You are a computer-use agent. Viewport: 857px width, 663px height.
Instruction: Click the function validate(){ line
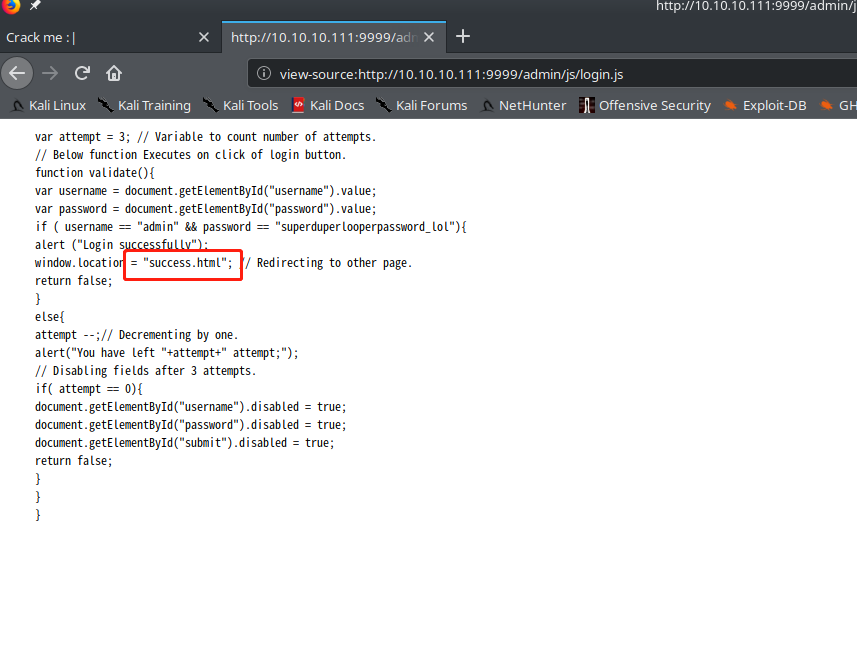95,173
